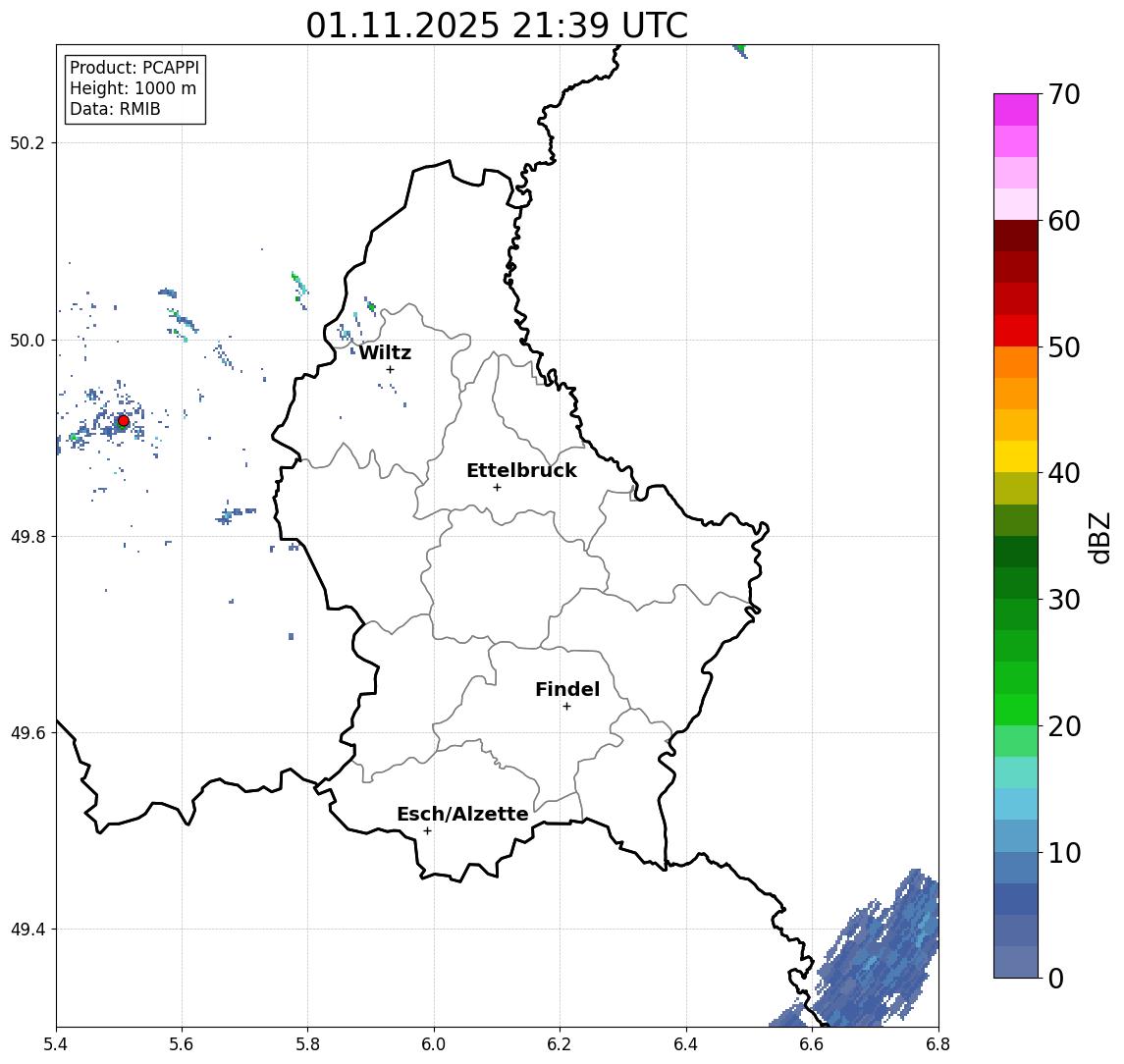Click the longitude tick label 5.4
Screen dimensions: 1124x1064
[56, 1044]
